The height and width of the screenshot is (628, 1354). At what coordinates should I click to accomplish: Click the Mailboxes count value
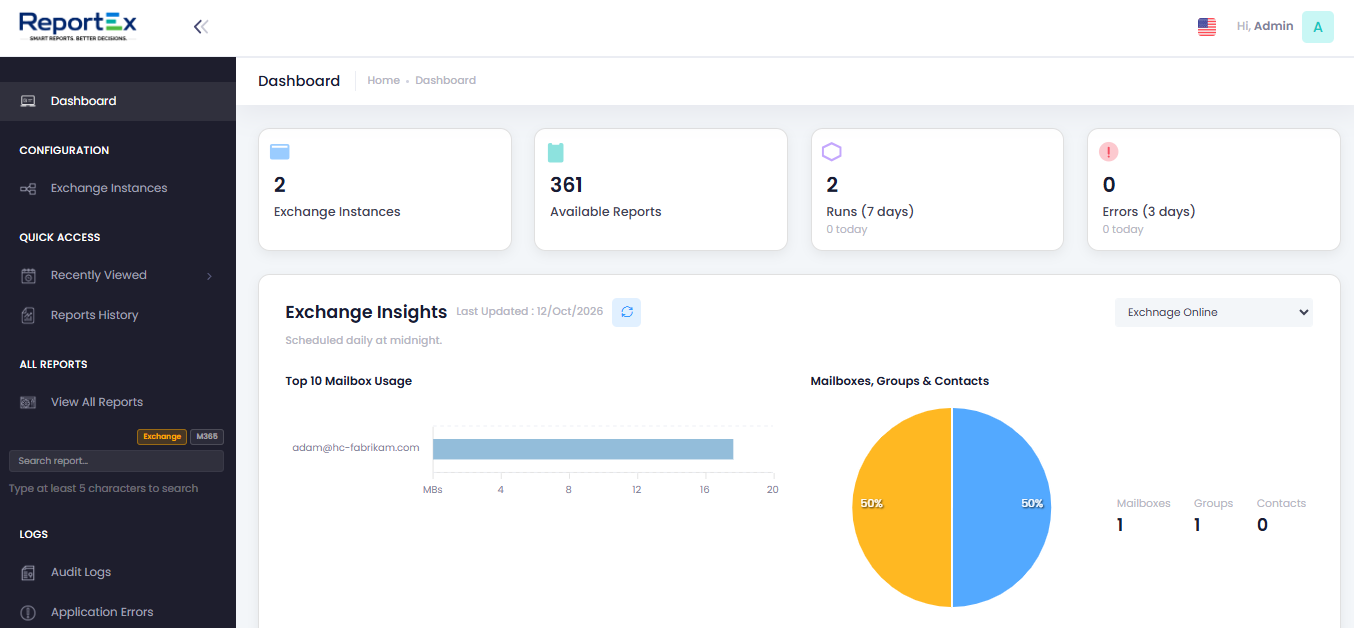click(x=1120, y=525)
